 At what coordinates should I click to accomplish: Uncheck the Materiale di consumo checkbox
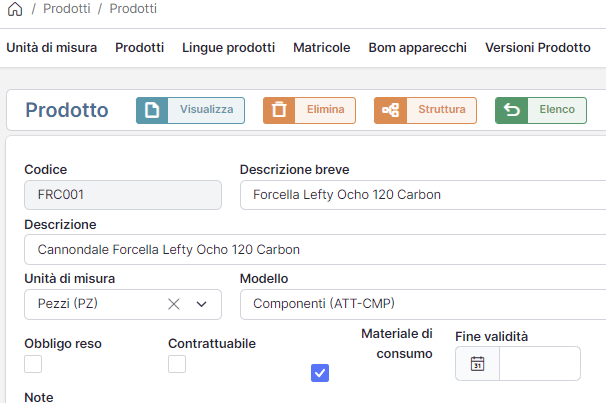[320, 373]
